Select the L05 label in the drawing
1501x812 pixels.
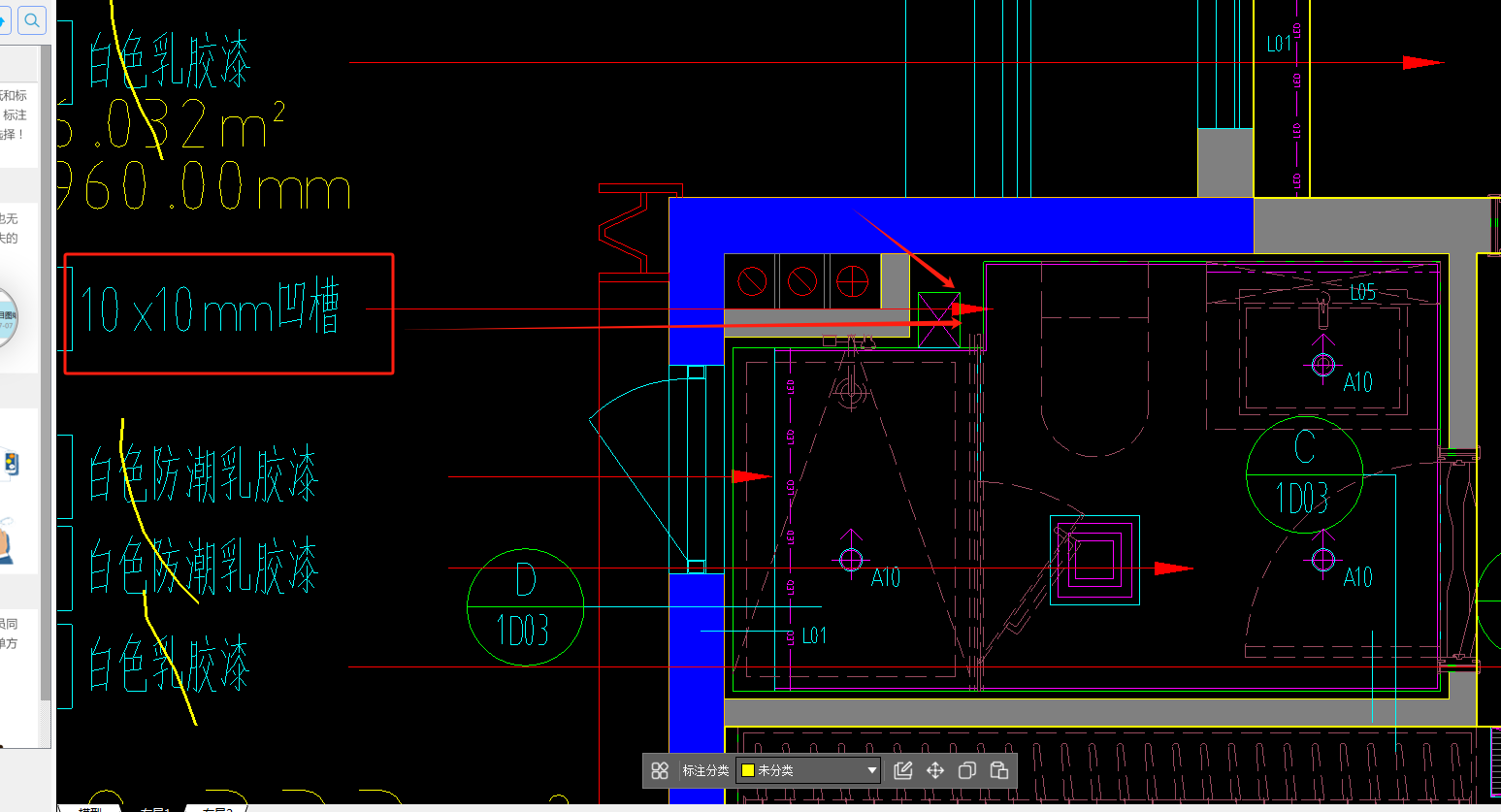pos(1363,292)
